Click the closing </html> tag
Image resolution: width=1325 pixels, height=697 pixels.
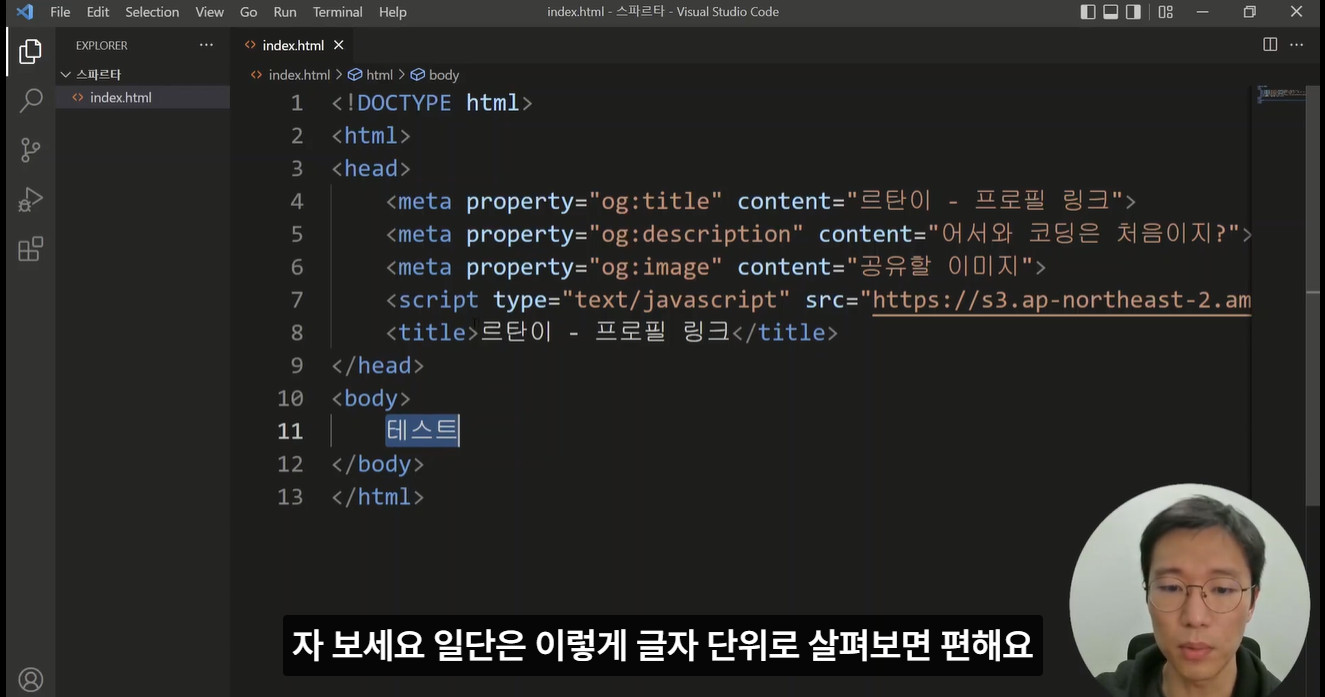click(378, 496)
